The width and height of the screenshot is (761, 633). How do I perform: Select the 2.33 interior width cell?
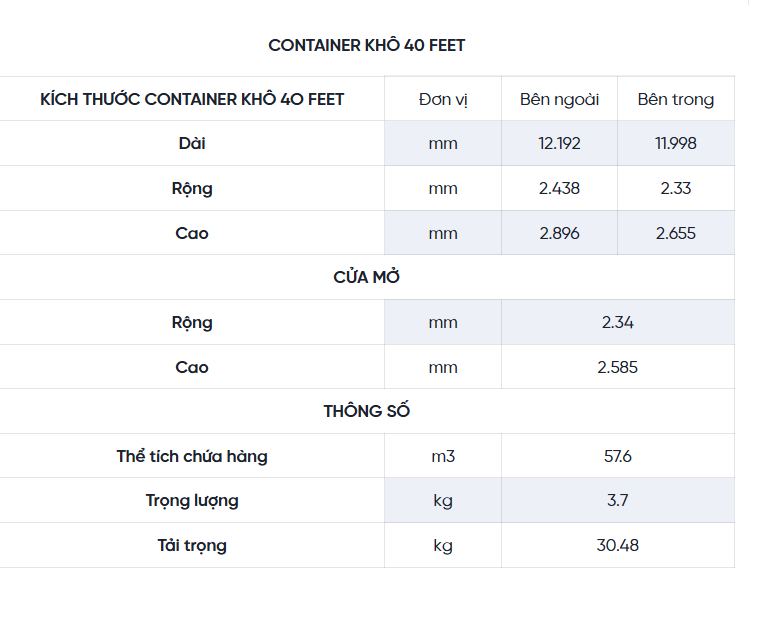676,188
